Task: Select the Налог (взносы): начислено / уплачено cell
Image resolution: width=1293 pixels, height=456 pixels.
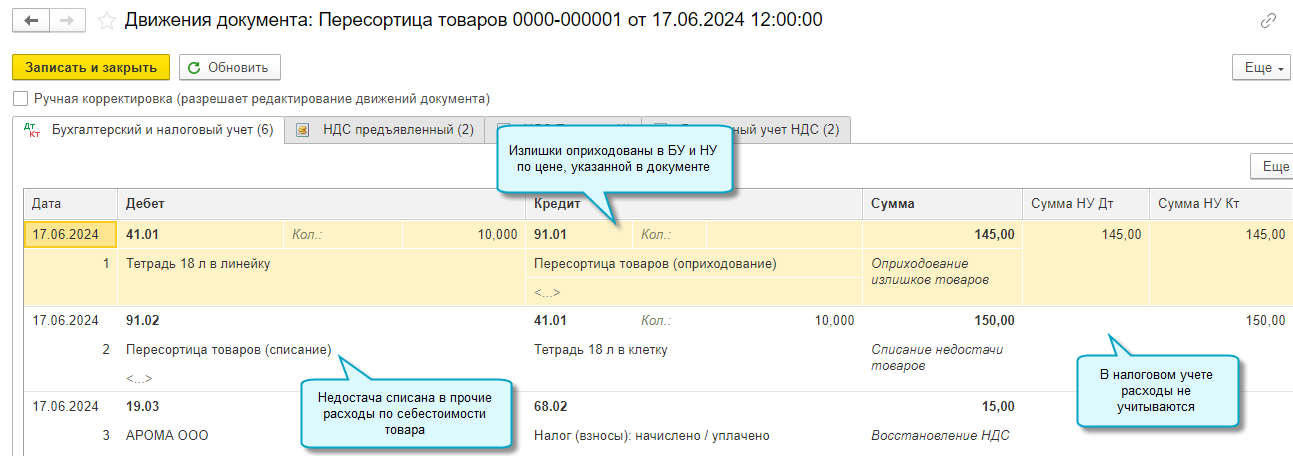Action: (651, 436)
